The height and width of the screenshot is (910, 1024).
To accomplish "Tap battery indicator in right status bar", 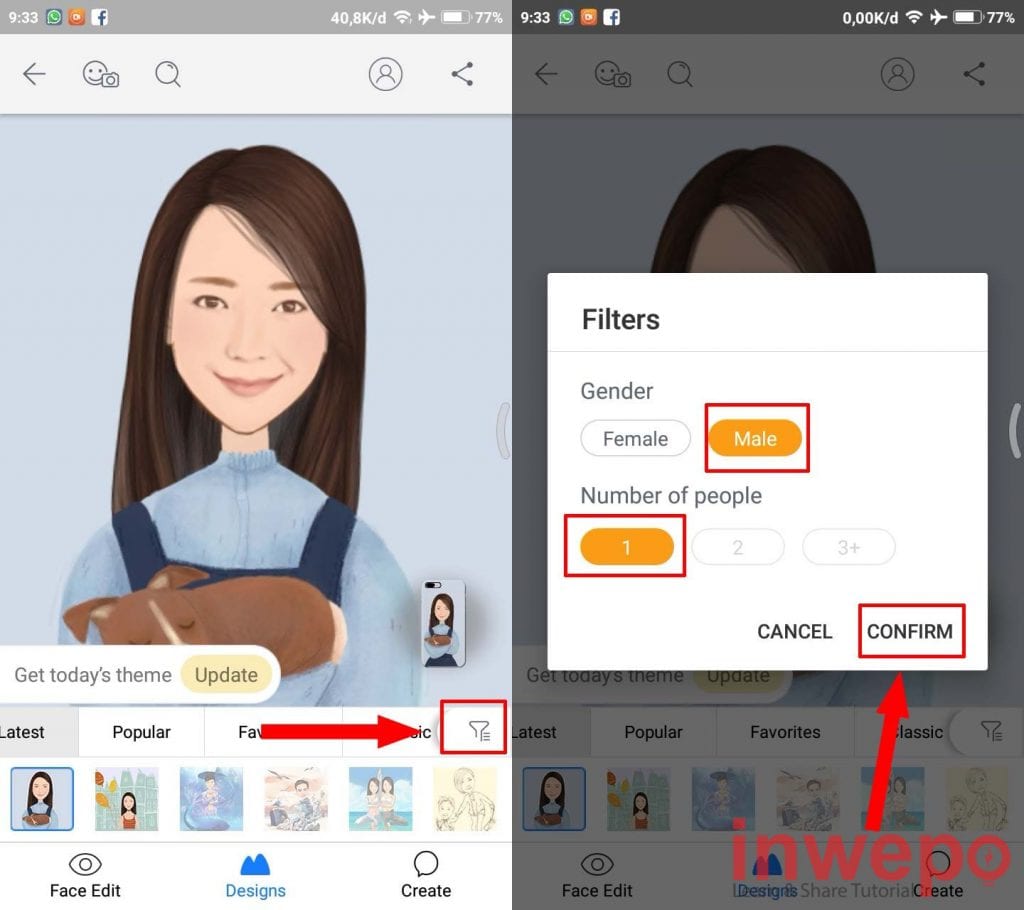I will pyautogui.click(x=968, y=17).
